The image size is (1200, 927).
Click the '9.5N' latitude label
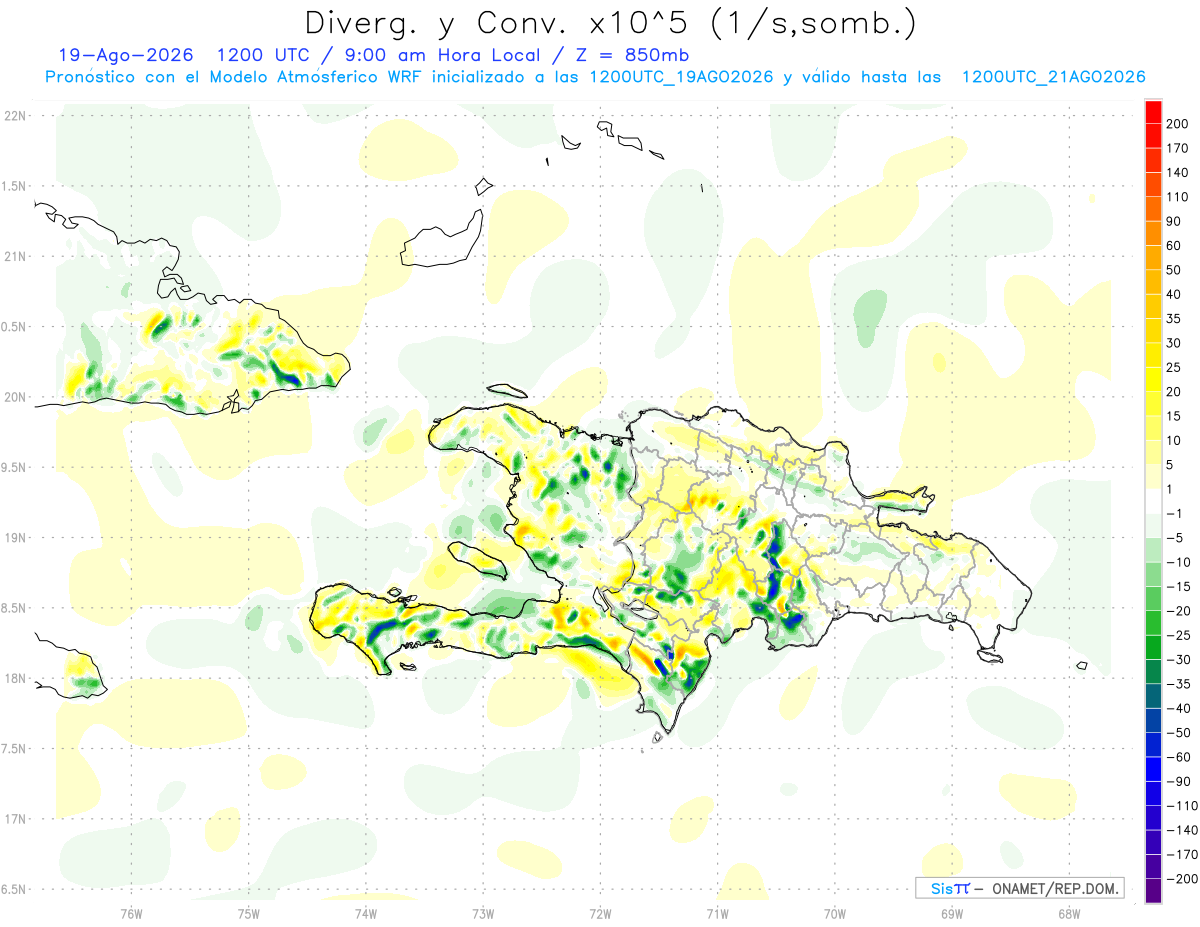tap(14, 467)
